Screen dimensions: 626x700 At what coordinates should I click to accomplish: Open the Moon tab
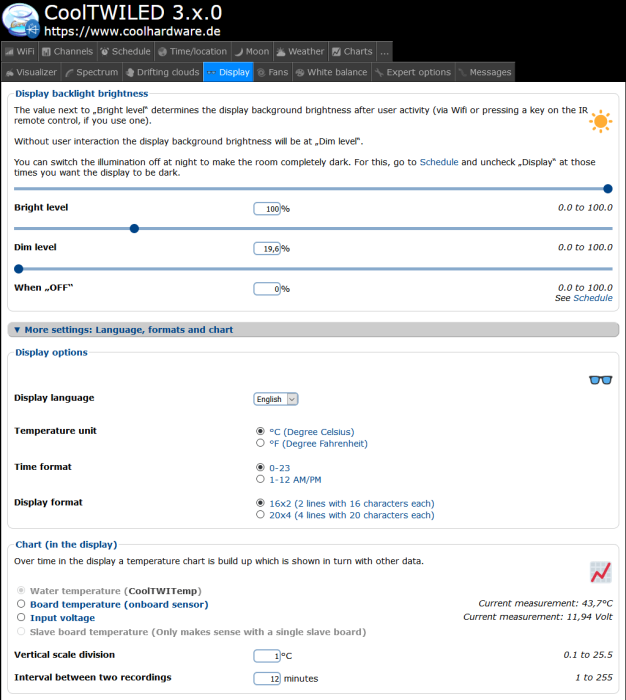(x=251, y=51)
